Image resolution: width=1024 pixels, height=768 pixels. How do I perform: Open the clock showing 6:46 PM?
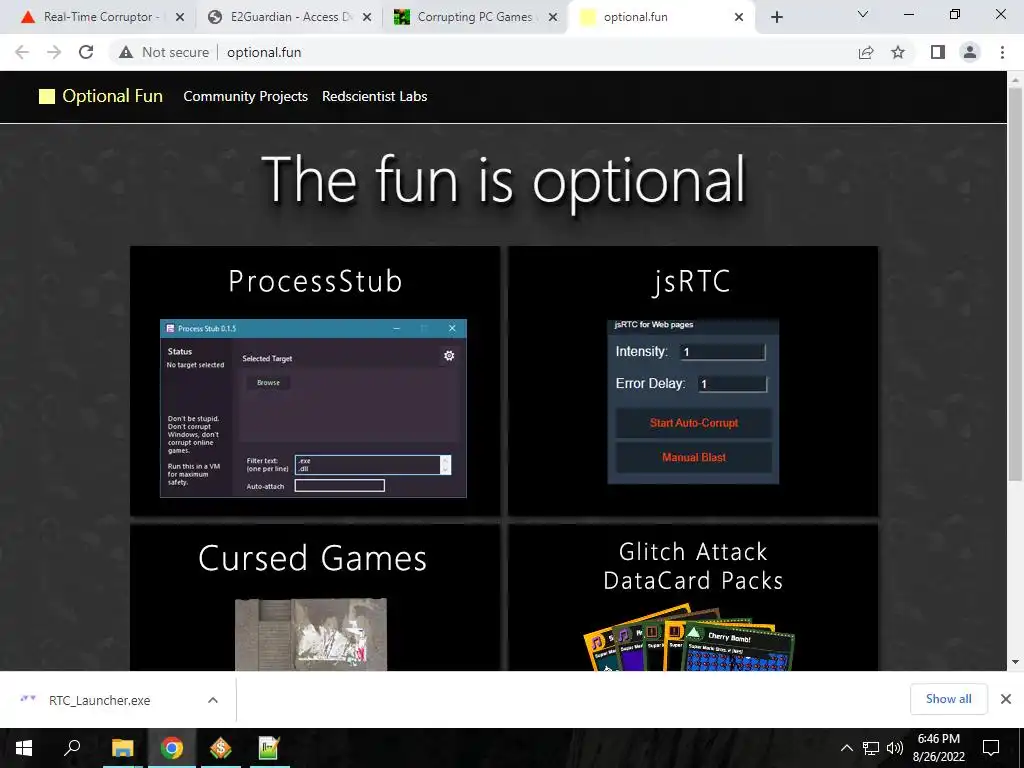tap(938, 748)
